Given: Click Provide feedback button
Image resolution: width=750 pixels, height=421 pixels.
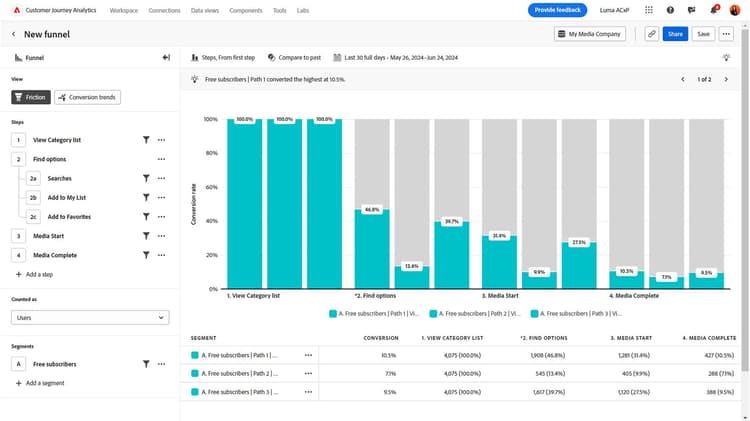Looking at the screenshot, I should pyautogui.click(x=558, y=10).
